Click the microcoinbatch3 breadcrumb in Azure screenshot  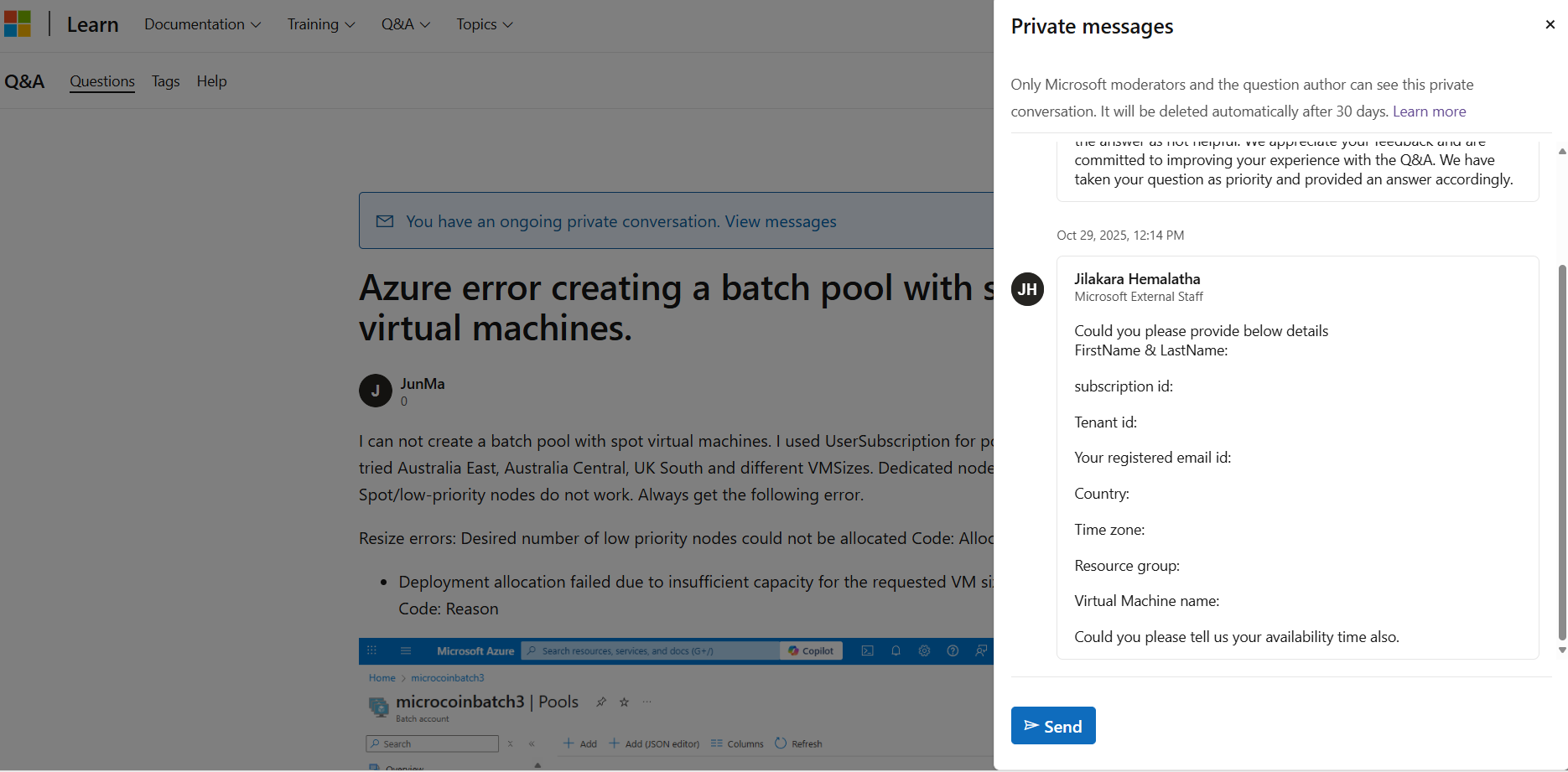[x=448, y=678]
